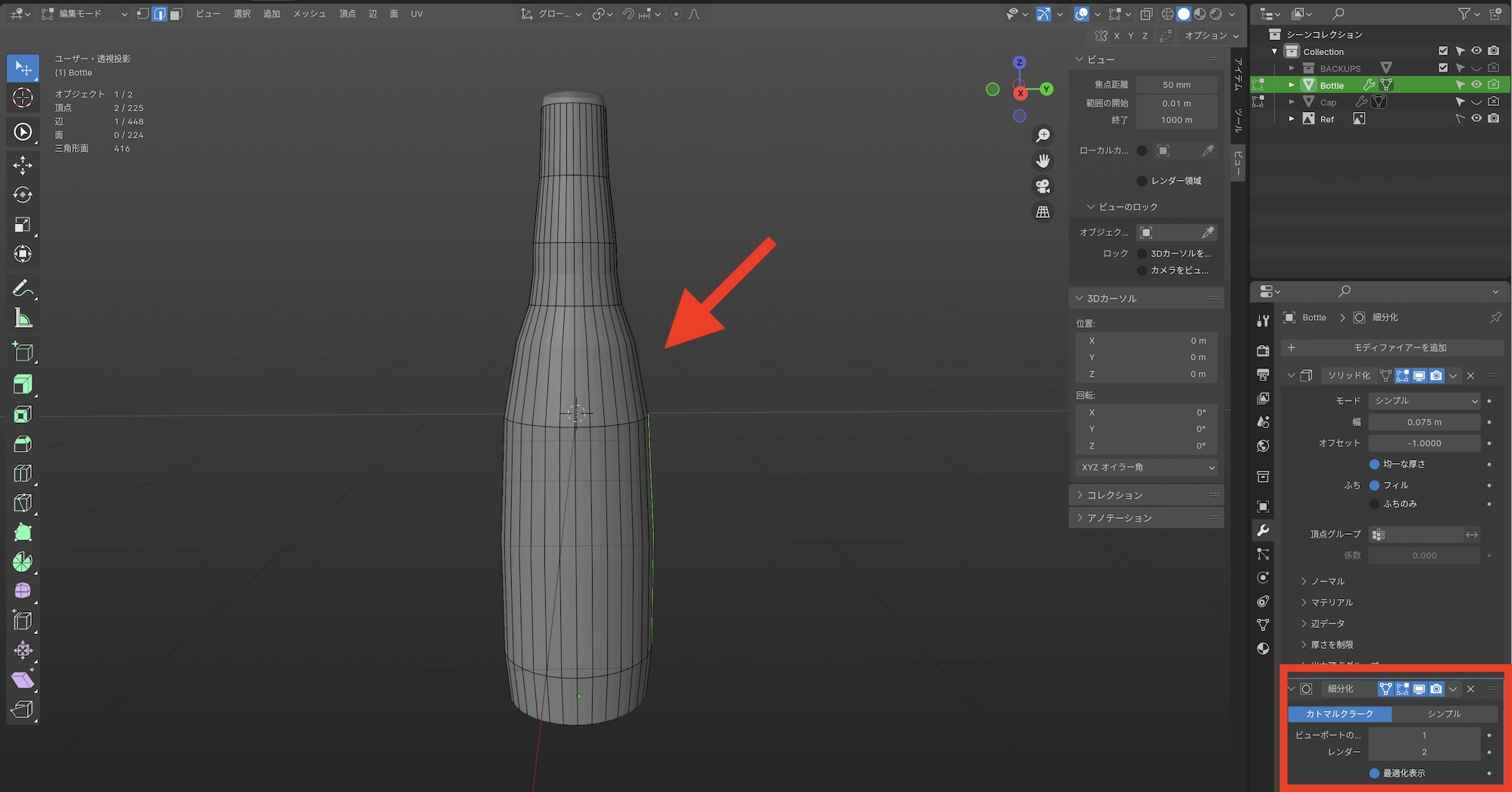The height and width of the screenshot is (792, 1512).
Task: Click the zoom view magnifier icon
Action: (1043, 135)
